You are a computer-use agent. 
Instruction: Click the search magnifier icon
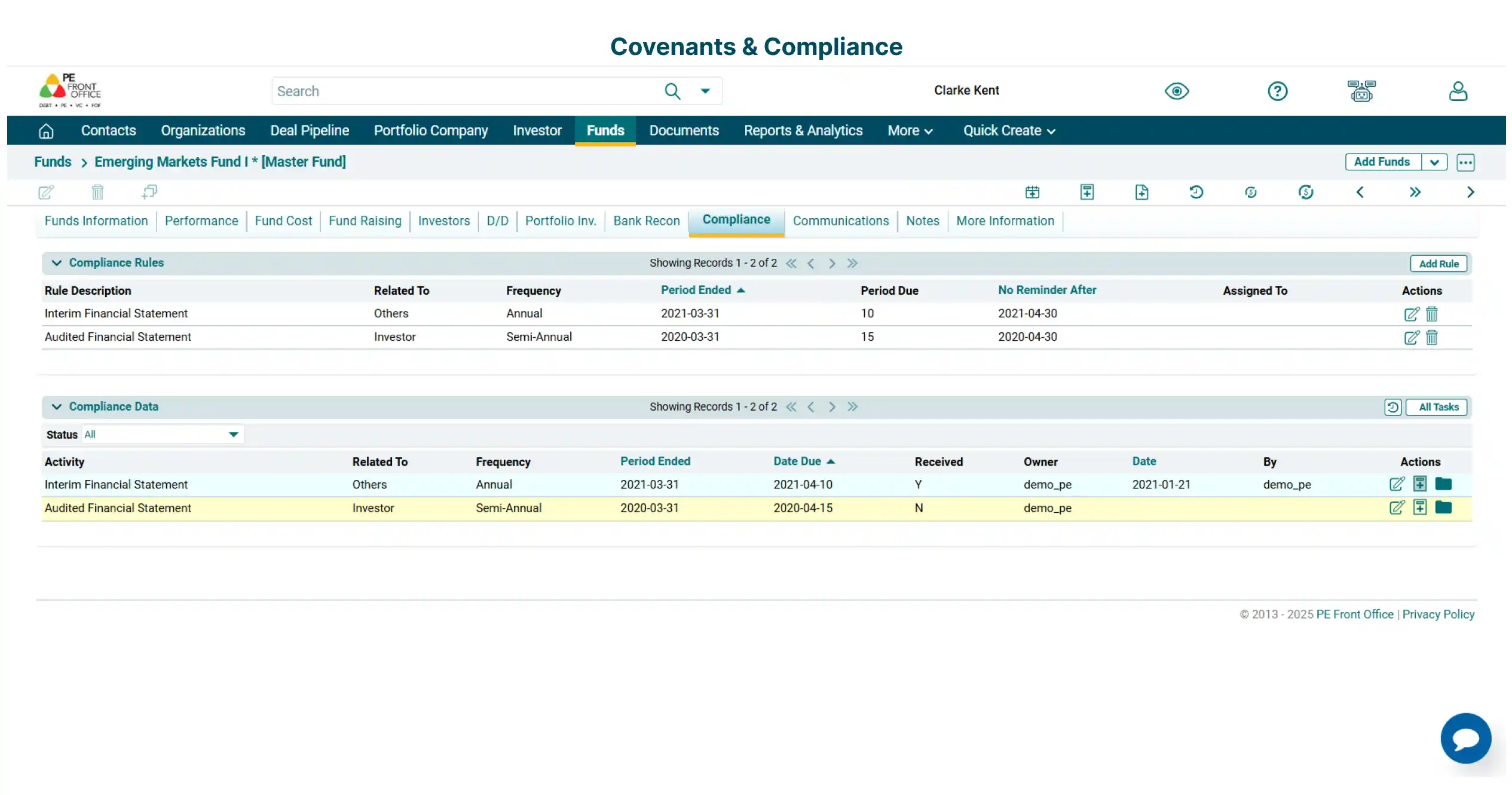672,91
